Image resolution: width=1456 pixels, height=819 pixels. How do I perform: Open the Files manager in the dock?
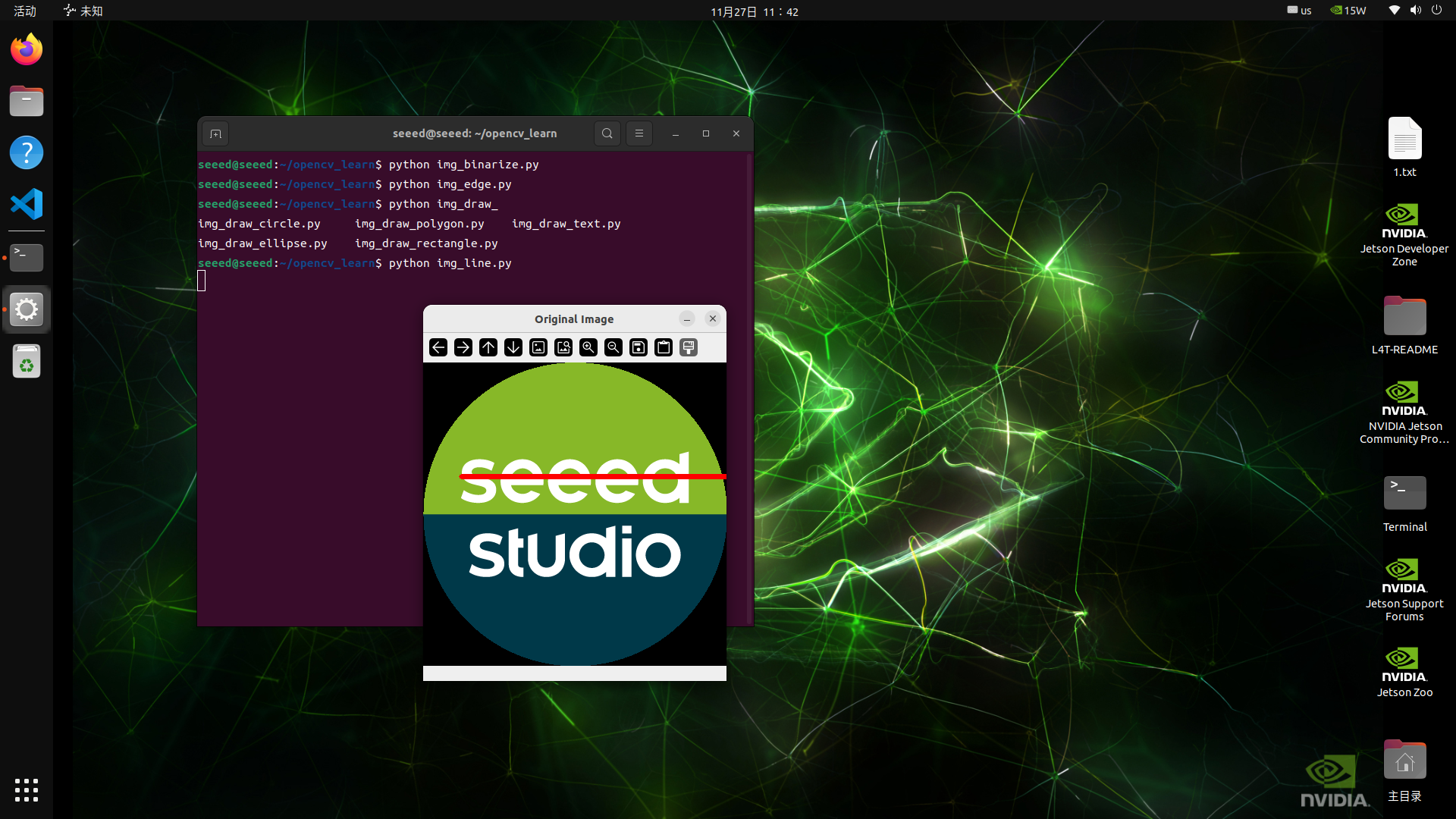(x=27, y=101)
